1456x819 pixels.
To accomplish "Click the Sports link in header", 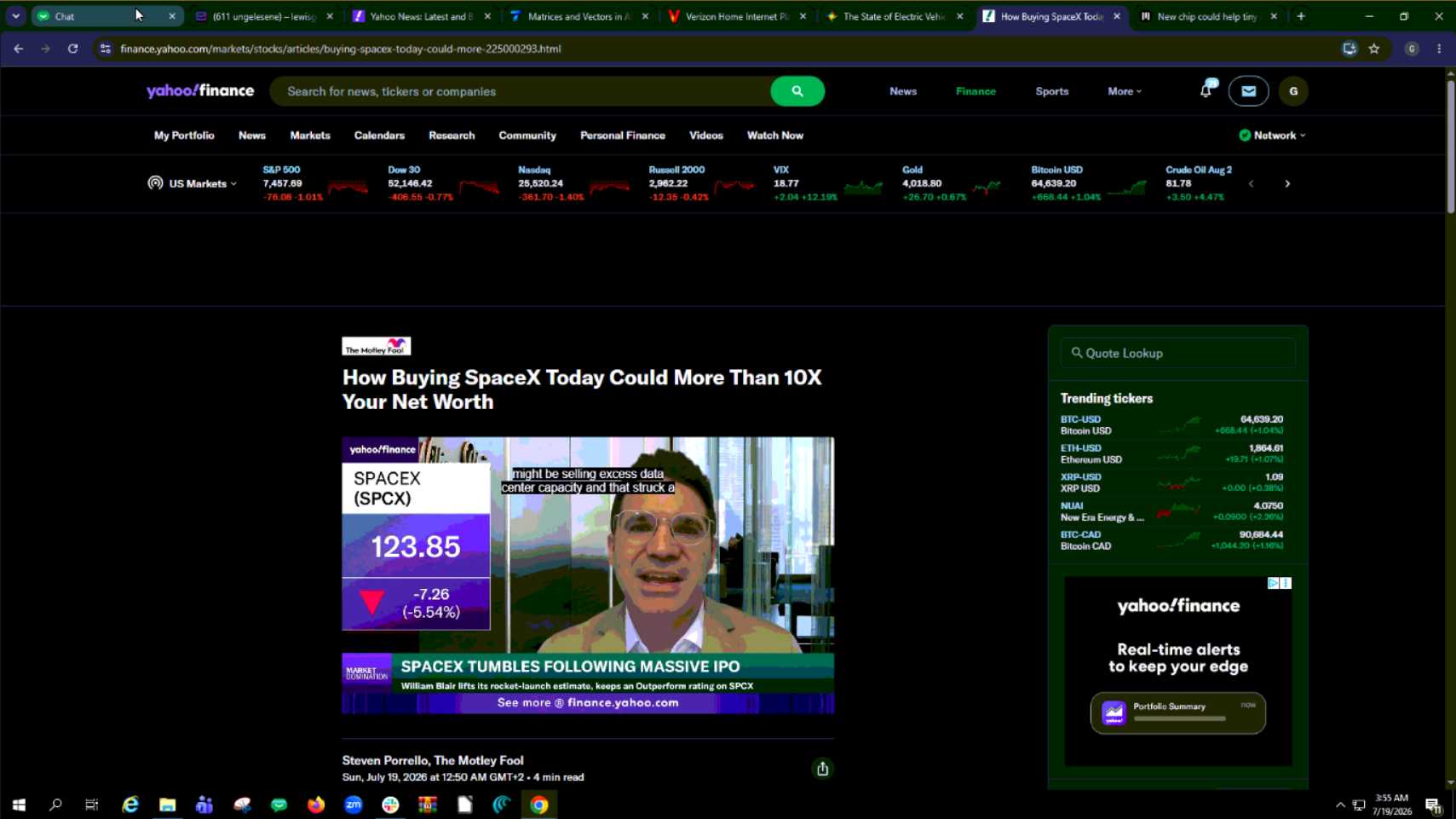I will [x=1052, y=91].
